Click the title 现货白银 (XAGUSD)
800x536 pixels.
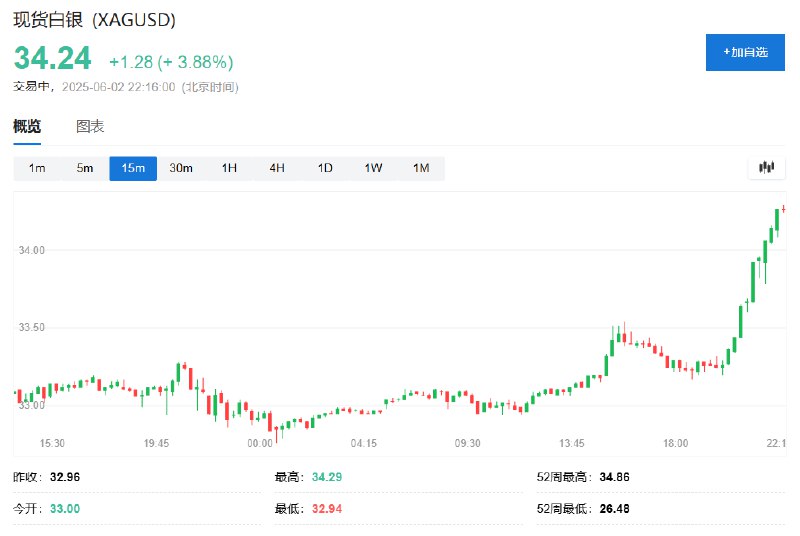[x=94, y=20]
